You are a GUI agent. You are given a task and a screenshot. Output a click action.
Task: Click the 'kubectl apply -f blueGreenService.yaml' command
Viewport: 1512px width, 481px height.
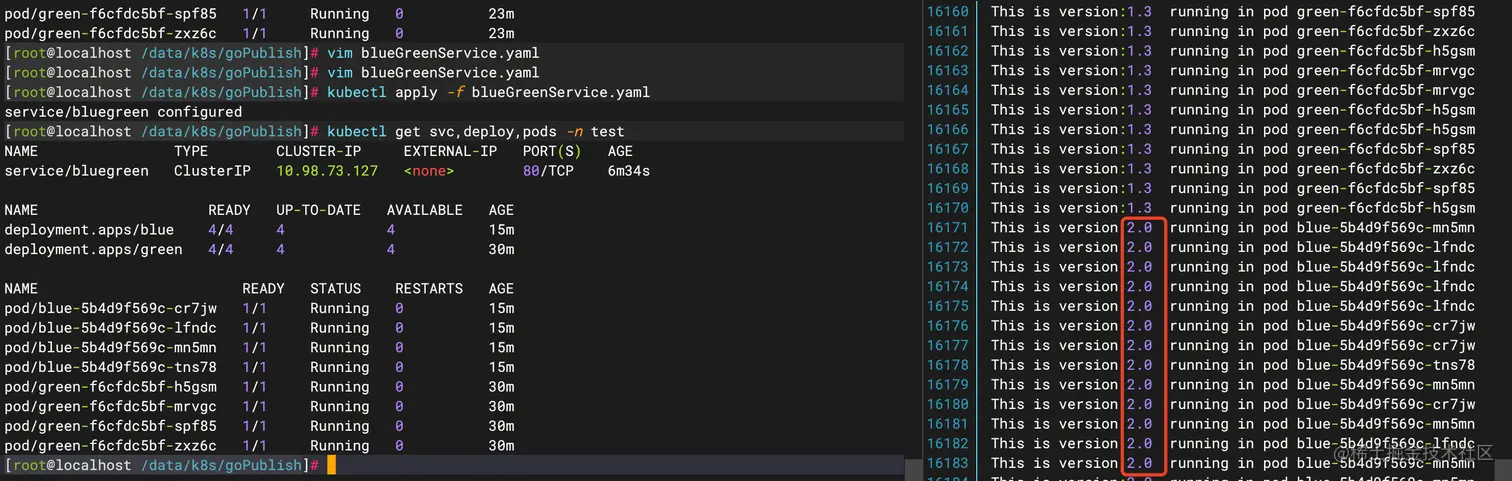point(488,92)
